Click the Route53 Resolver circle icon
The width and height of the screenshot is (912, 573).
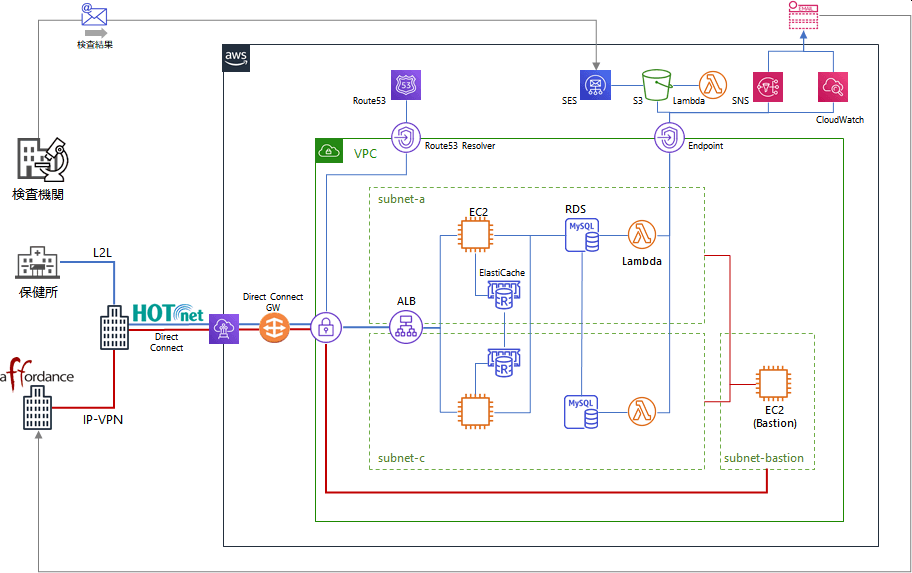[405, 138]
